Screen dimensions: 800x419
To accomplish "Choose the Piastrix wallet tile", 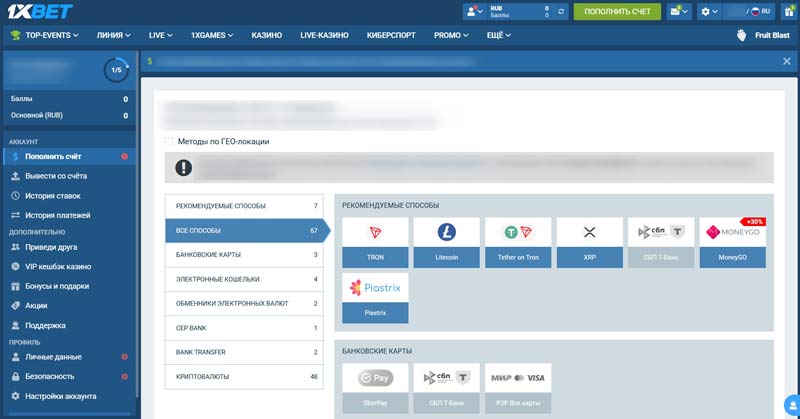I will pyautogui.click(x=375, y=297).
